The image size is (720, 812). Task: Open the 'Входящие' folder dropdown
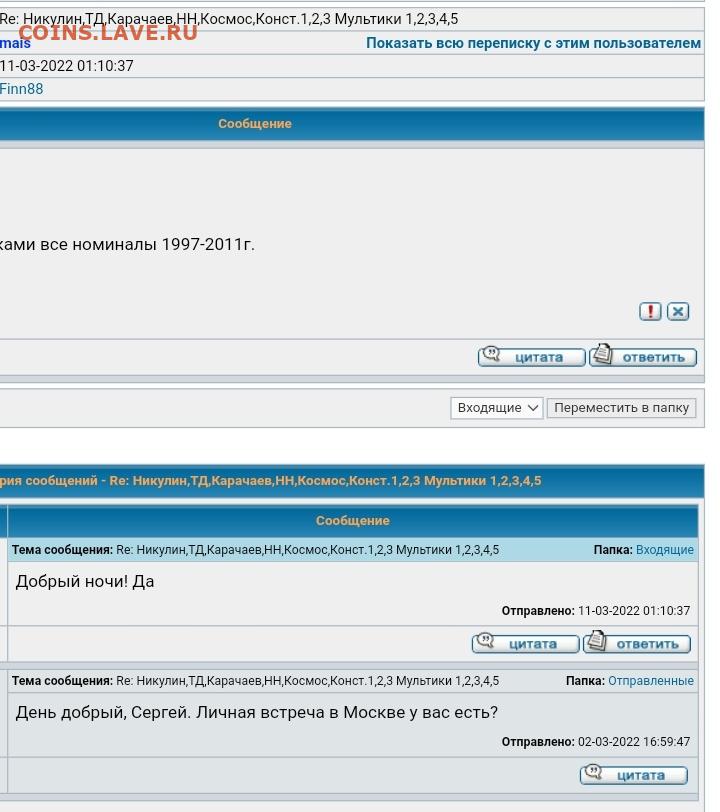click(497, 408)
